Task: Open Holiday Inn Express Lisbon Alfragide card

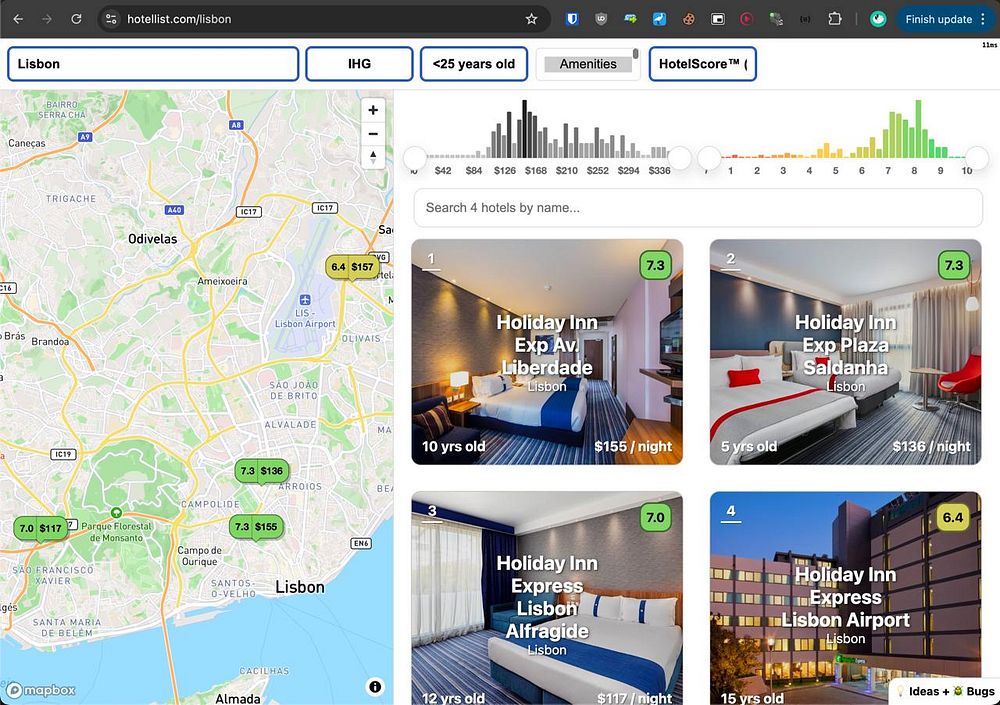Action: (x=547, y=598)
